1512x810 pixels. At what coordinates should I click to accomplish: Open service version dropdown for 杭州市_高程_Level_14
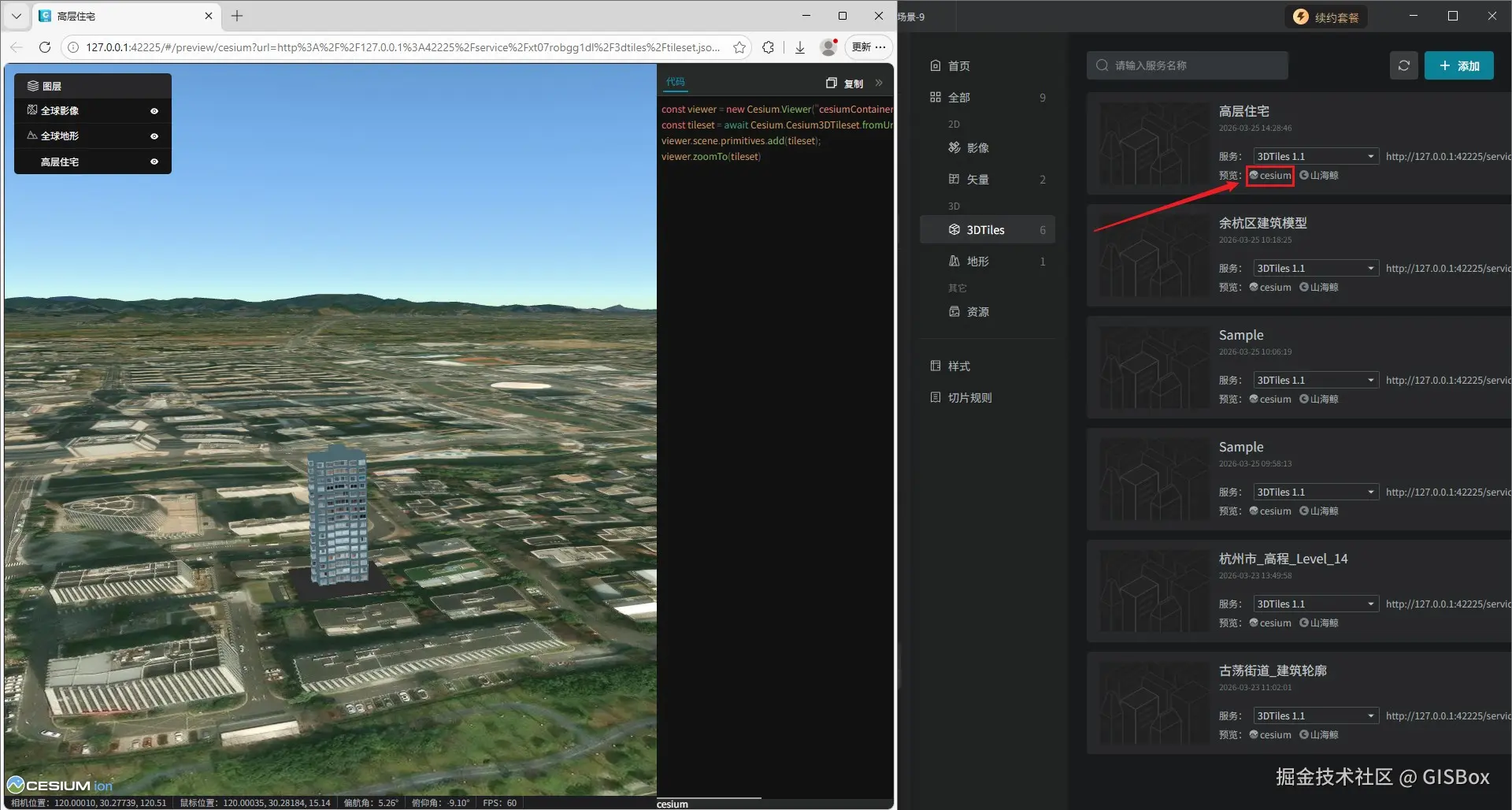[x=1315, y=604]
